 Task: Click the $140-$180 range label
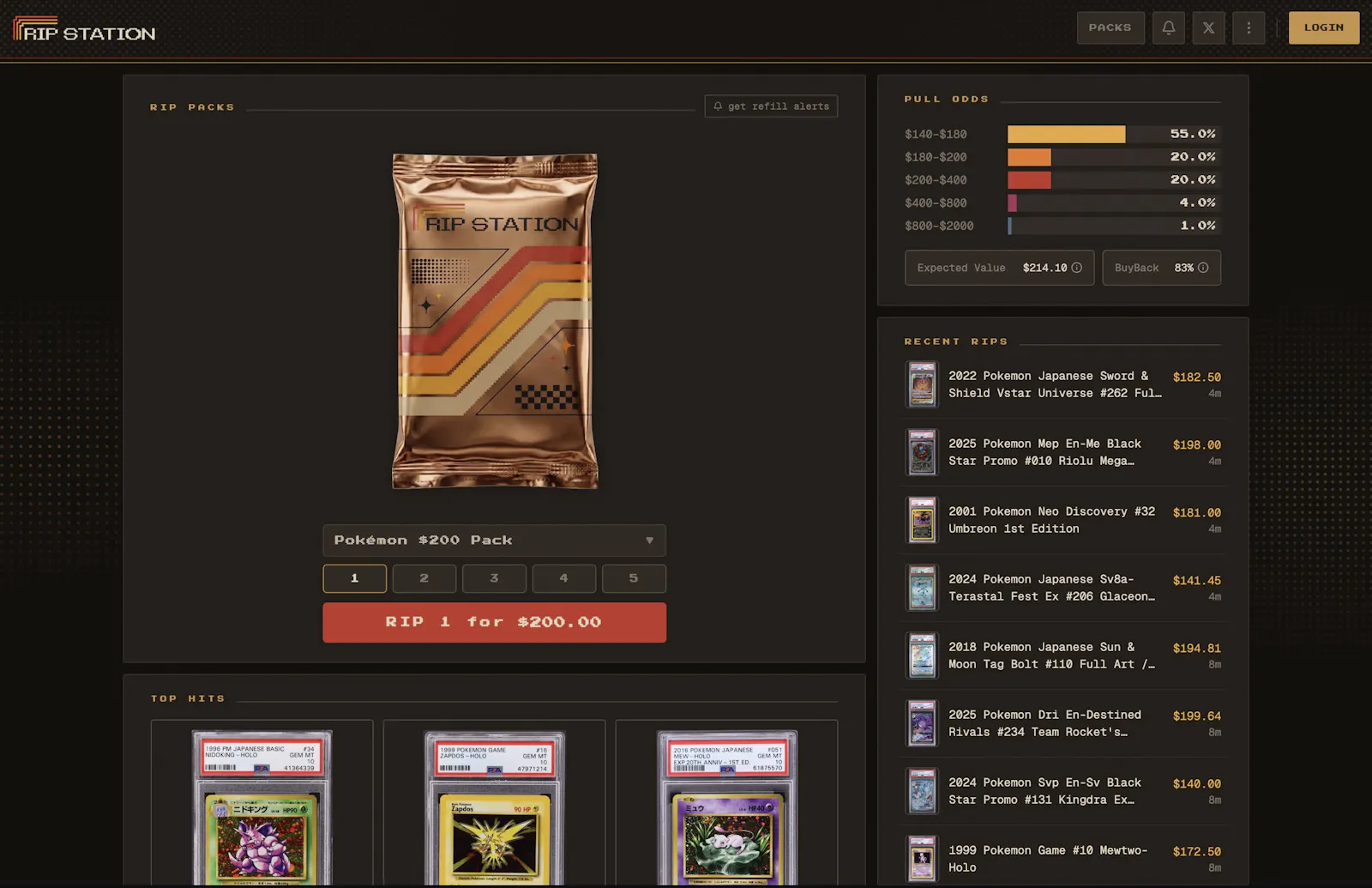pyautogui.click(x=936, y=135)
